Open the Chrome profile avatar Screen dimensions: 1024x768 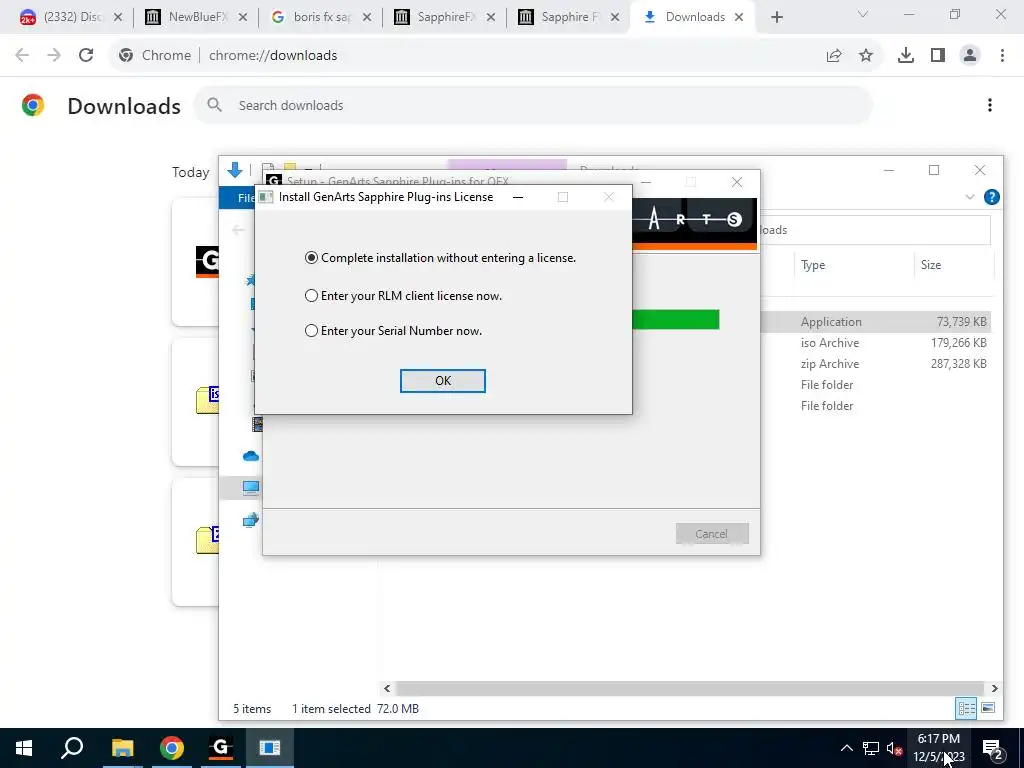pos(970,56)
